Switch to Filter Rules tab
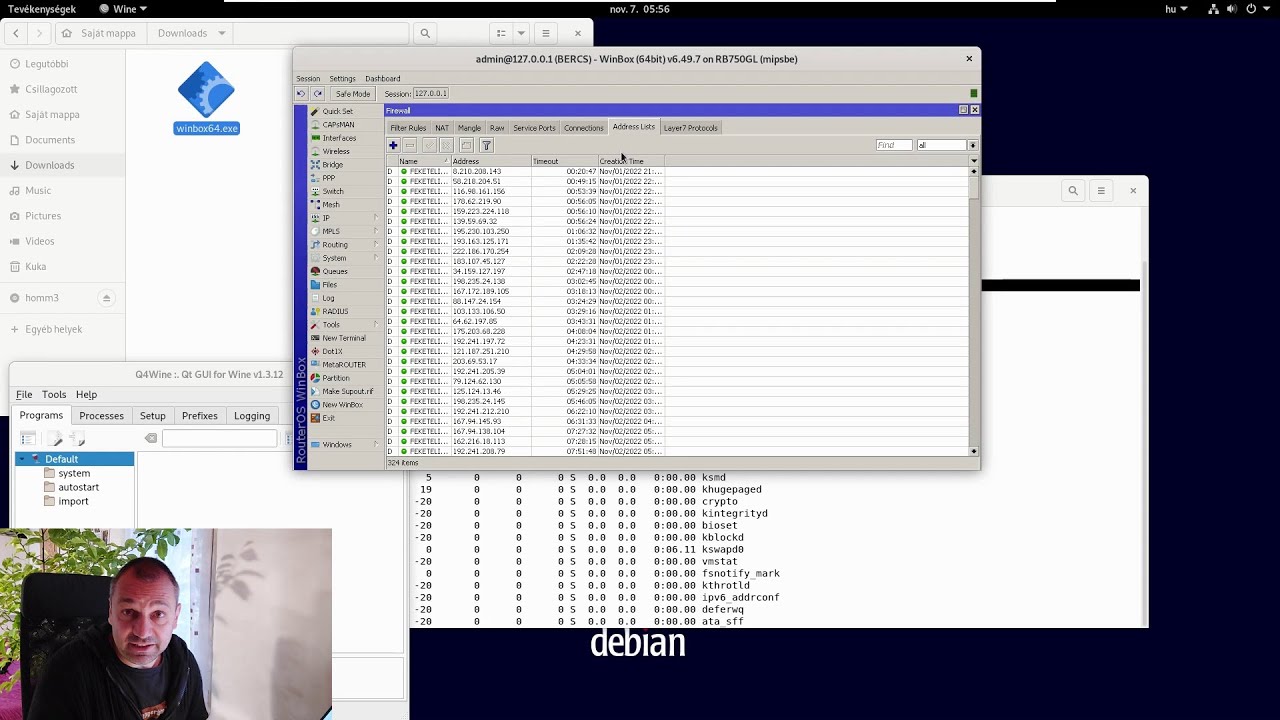Viewport: 1280px width, 720px height. [x=408, y=128]
